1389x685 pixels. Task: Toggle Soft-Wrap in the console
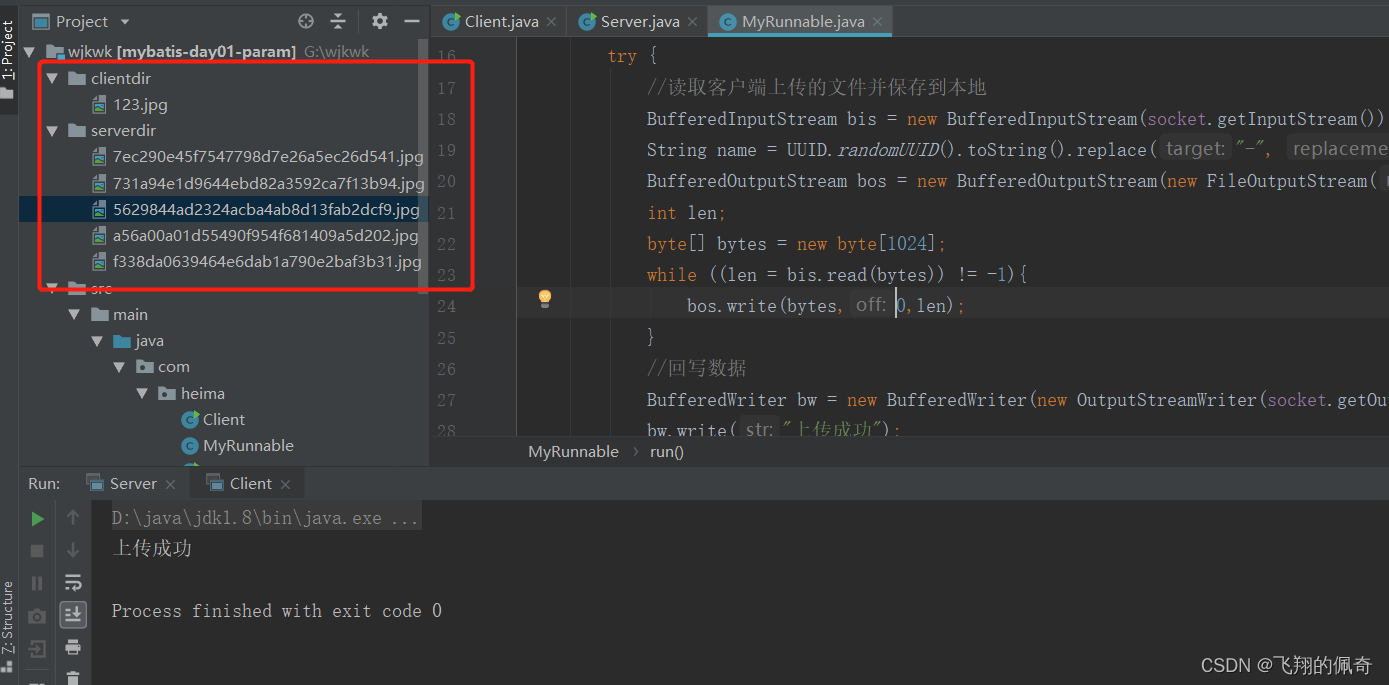pos(73,583)
